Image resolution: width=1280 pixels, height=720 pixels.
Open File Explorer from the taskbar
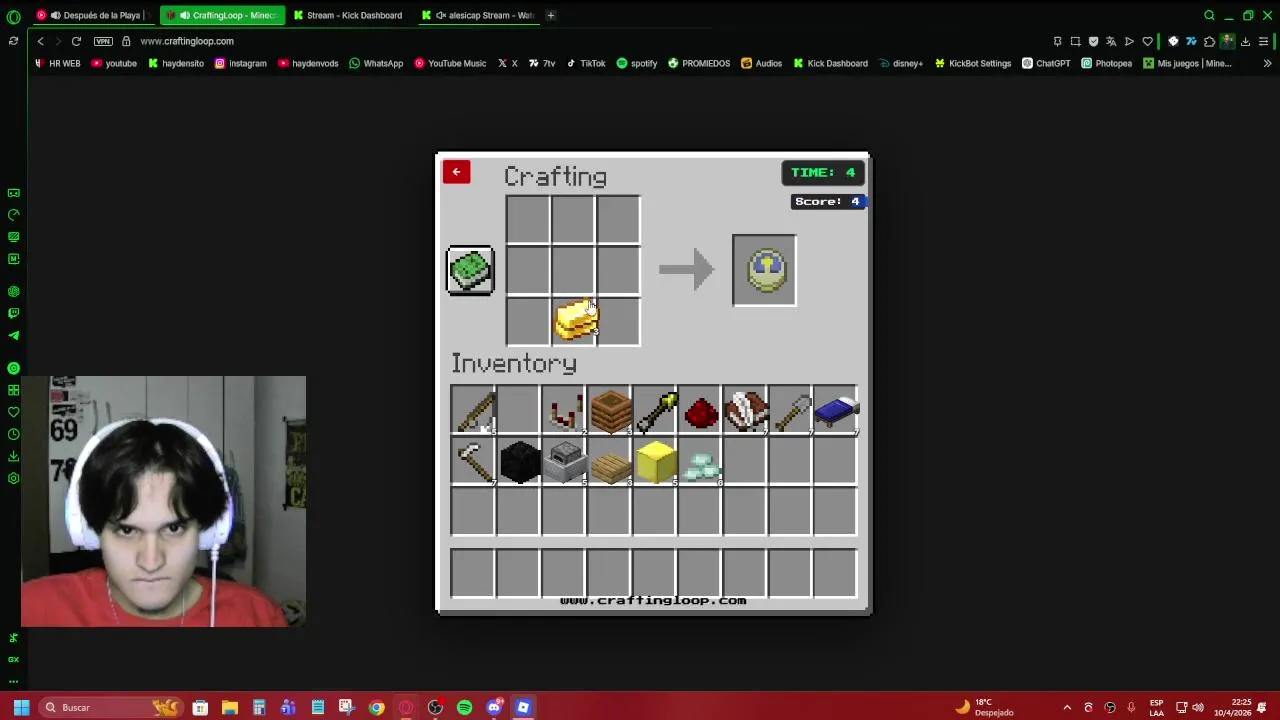click(229, 707)
